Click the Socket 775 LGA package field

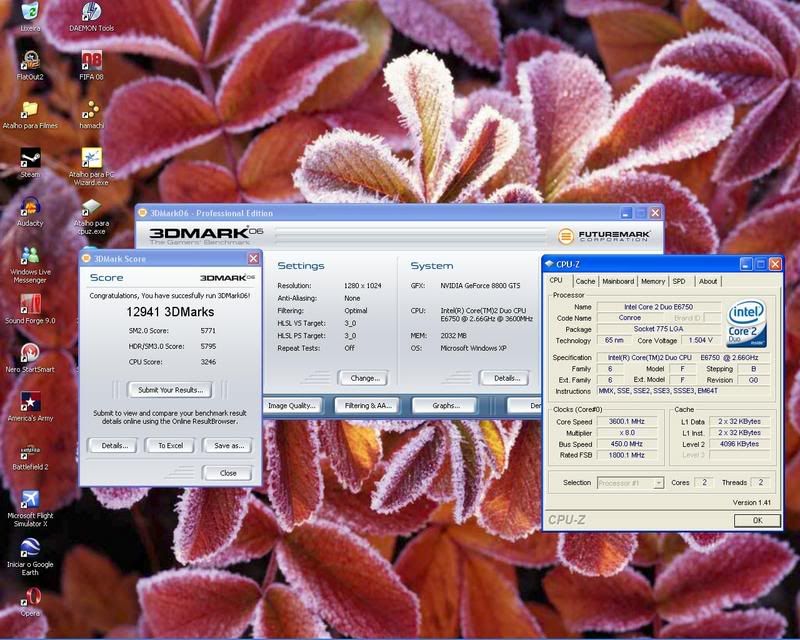coord(658,329)
